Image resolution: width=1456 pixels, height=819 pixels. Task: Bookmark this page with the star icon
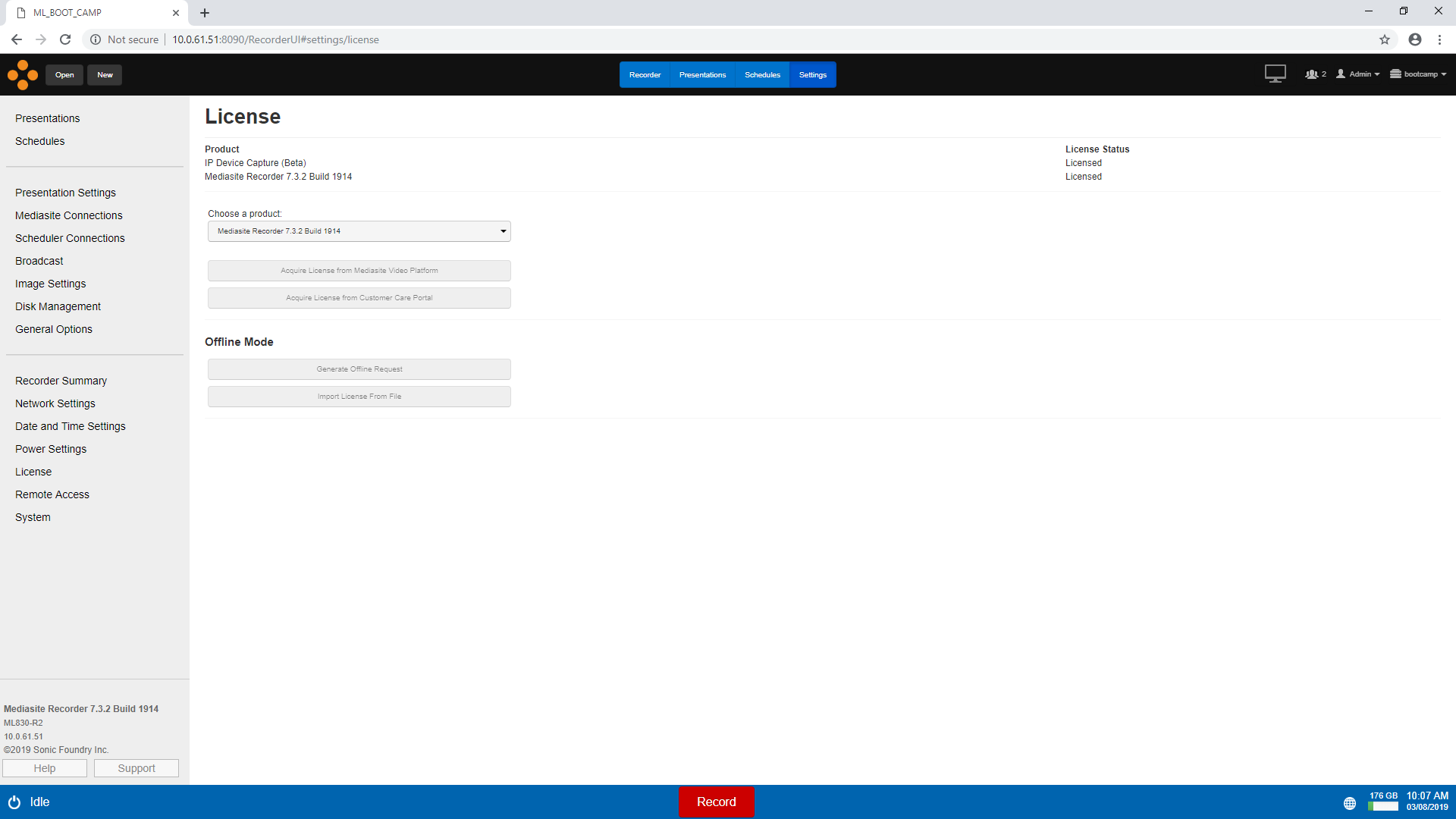click(1385, 39)
